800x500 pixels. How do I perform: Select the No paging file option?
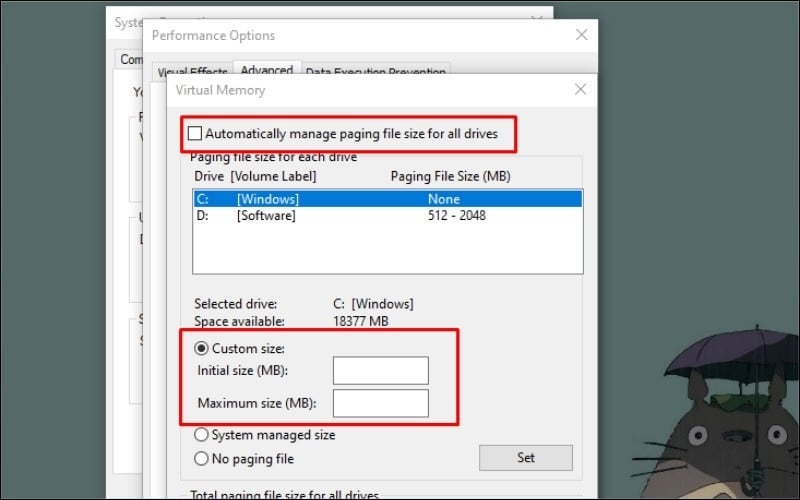(201, 459)
